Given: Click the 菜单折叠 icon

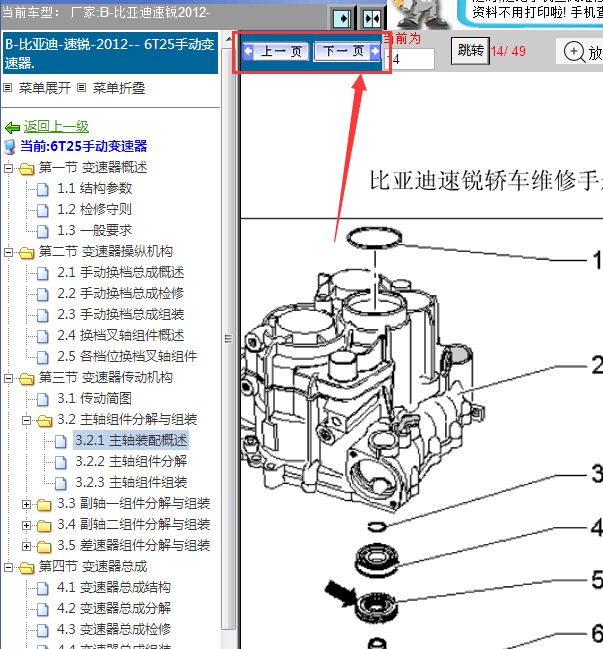Looking at the screenshot, I should pos(82,88).
